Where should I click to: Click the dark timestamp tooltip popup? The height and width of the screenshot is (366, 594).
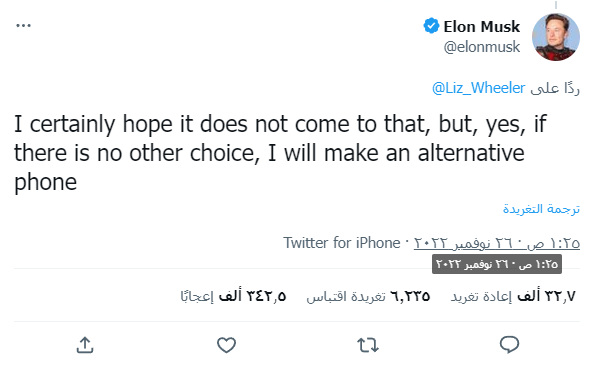coord(497,264)
